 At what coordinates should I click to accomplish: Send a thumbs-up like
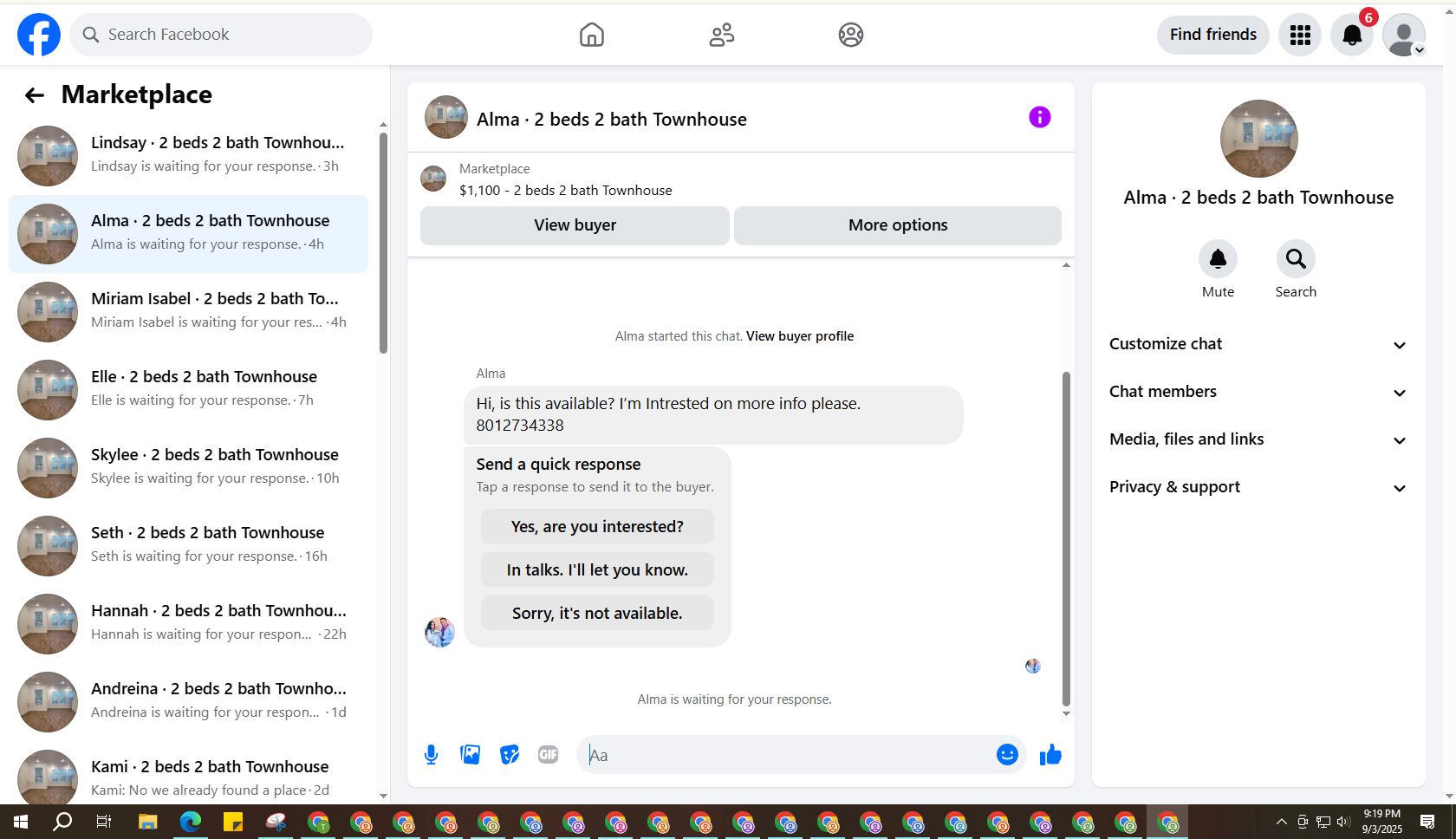click(x=1050, y=755)
